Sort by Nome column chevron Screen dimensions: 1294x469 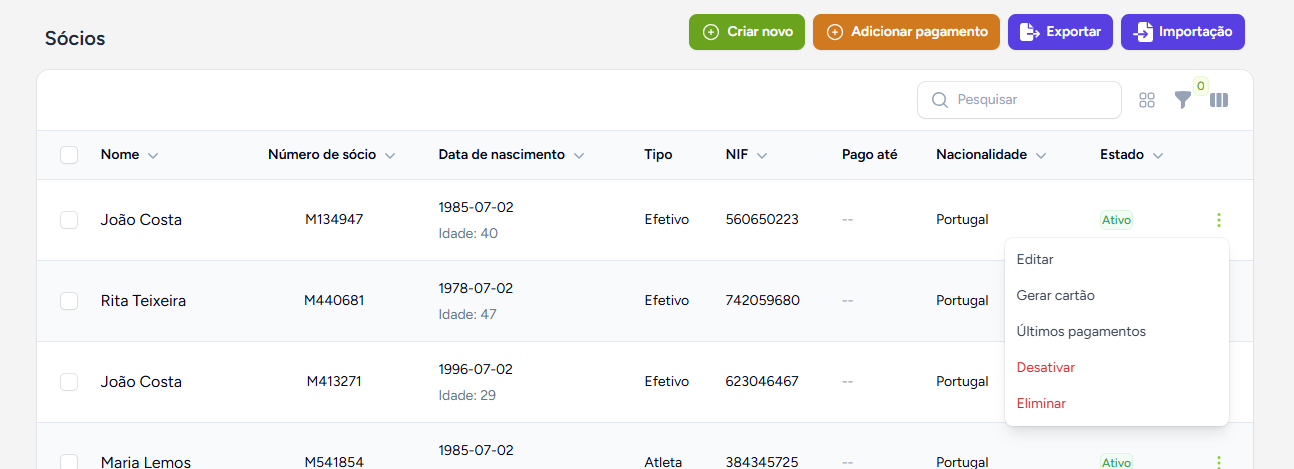coord(153,156)
